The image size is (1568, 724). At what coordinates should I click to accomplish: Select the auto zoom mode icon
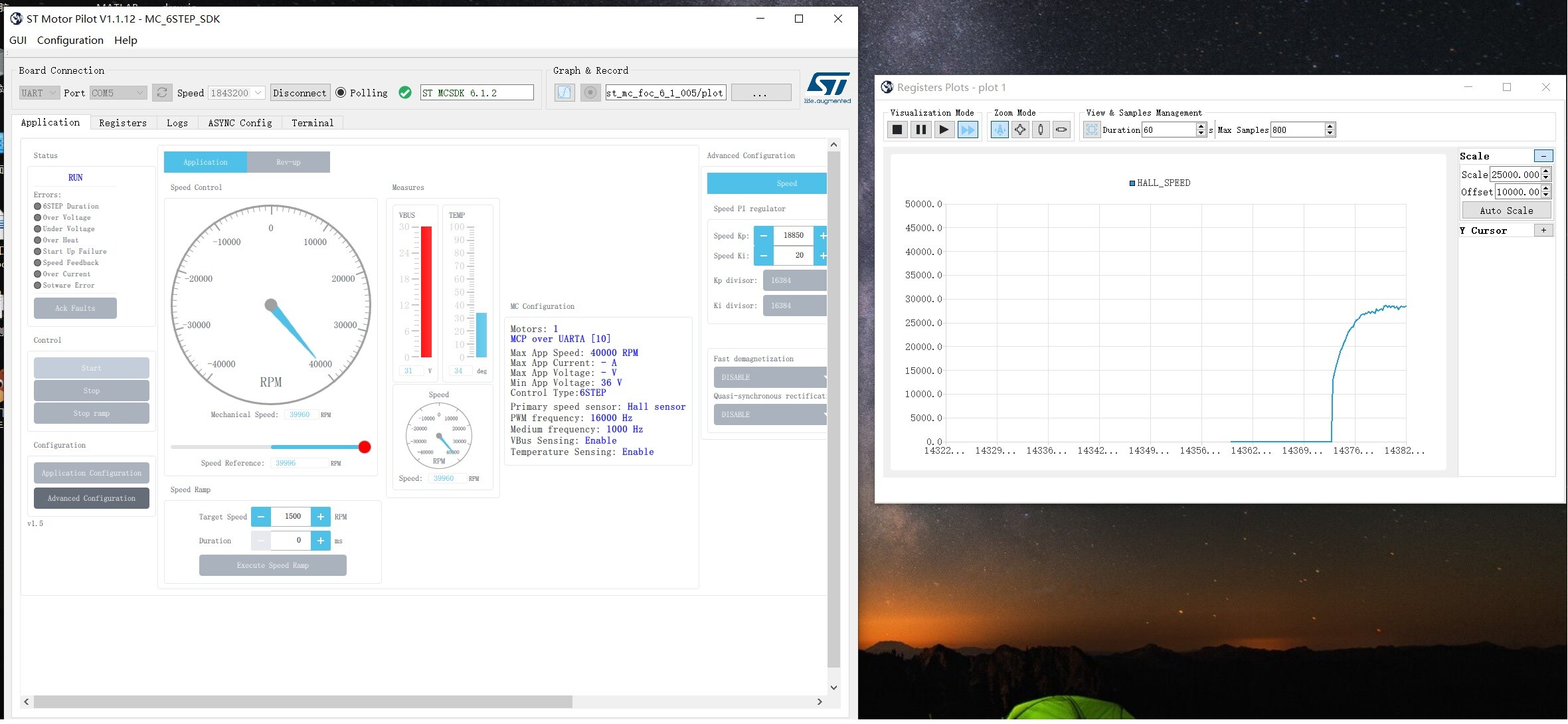tap(1000, 130)
